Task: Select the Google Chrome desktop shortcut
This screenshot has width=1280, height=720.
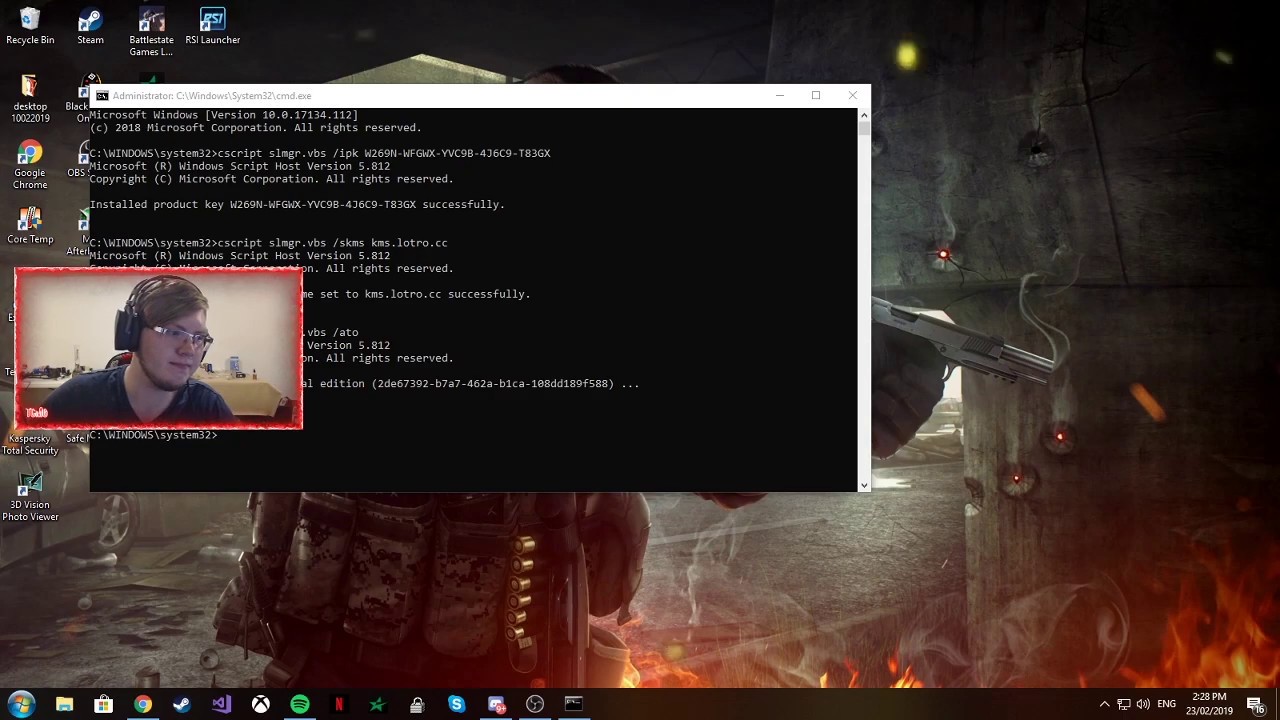Action: point(30,165)
